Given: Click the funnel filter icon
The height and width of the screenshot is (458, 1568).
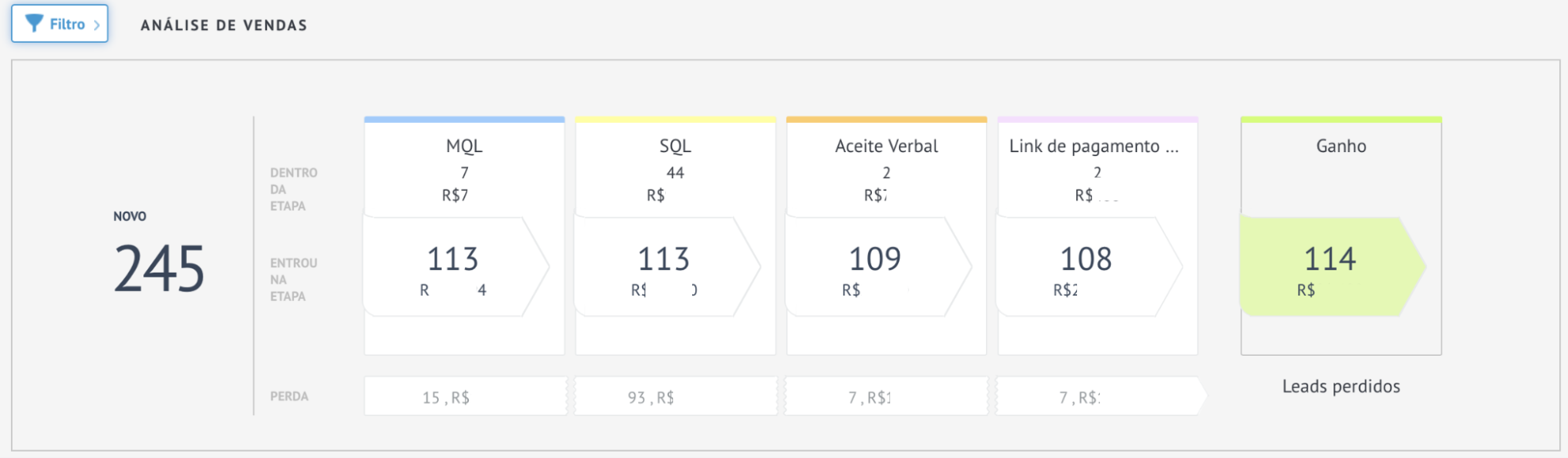Looking at the screenshot, I should coord(33,23).
